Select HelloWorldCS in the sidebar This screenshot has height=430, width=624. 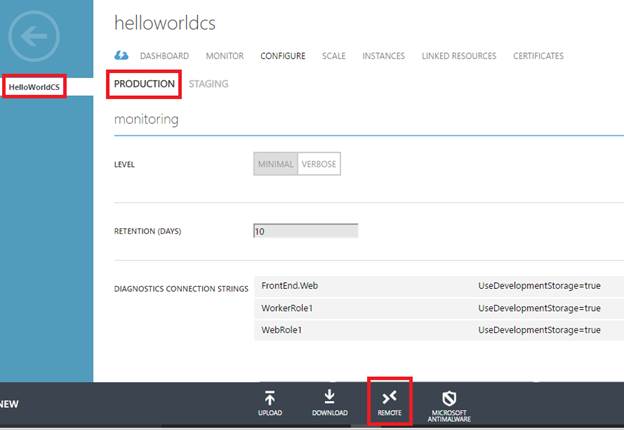pos(34,87)
